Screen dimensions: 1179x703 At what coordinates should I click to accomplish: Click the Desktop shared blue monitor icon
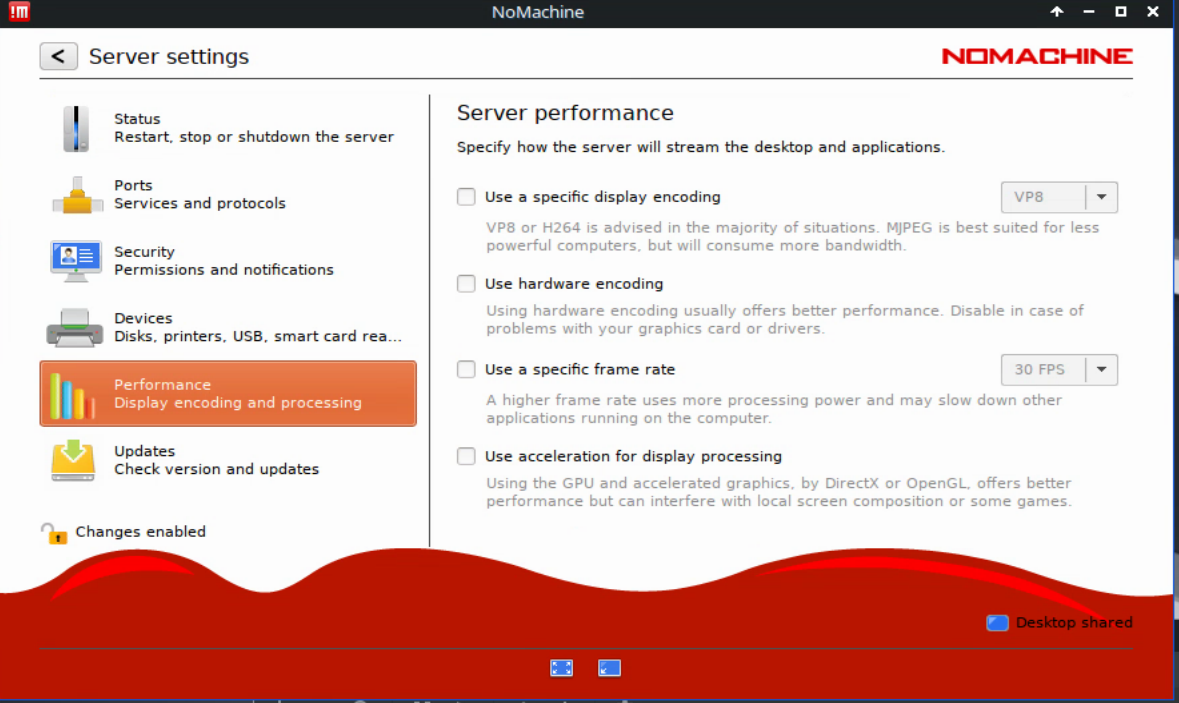pos(997,623)
